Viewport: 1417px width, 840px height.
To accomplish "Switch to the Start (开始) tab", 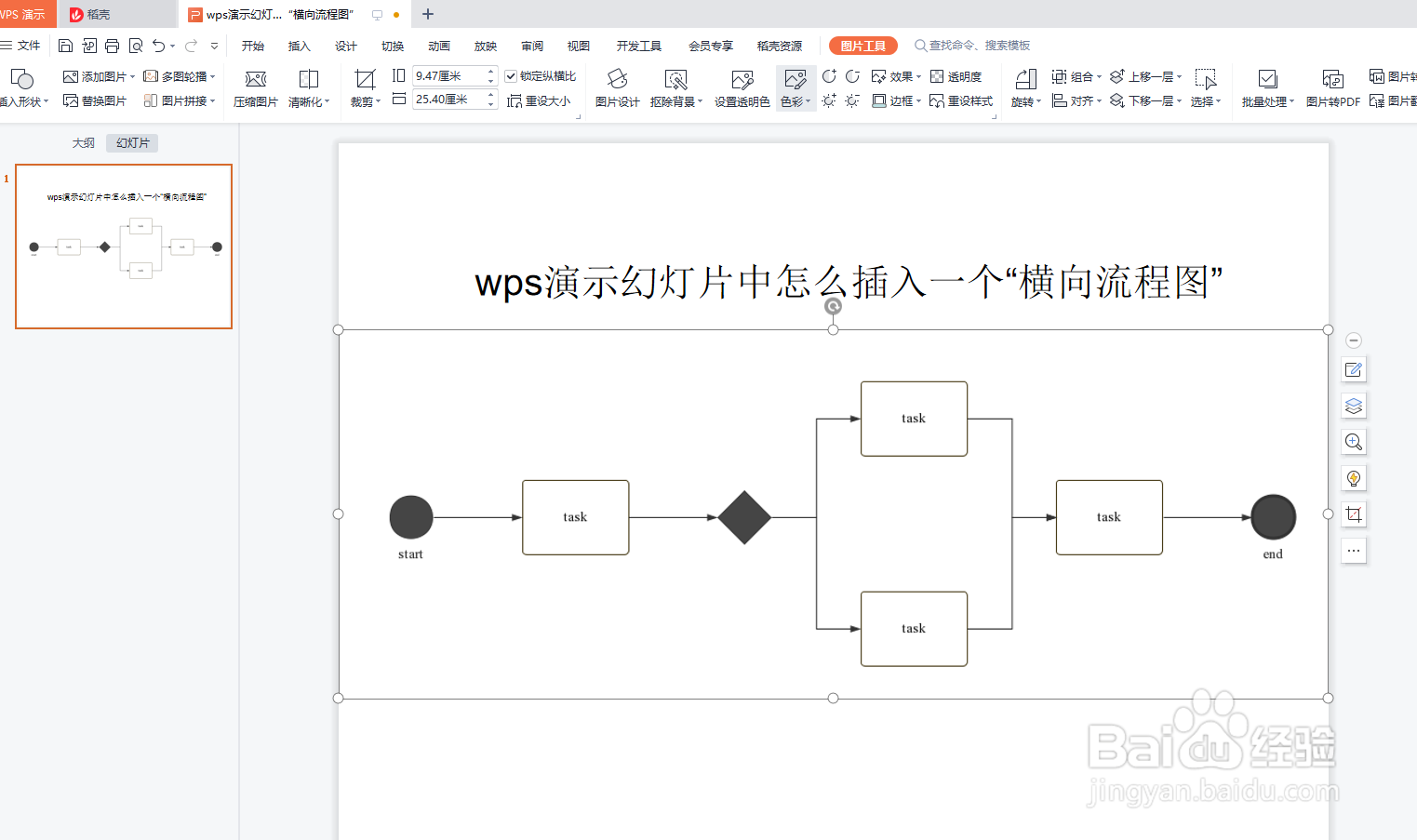I will click(253, 46).
